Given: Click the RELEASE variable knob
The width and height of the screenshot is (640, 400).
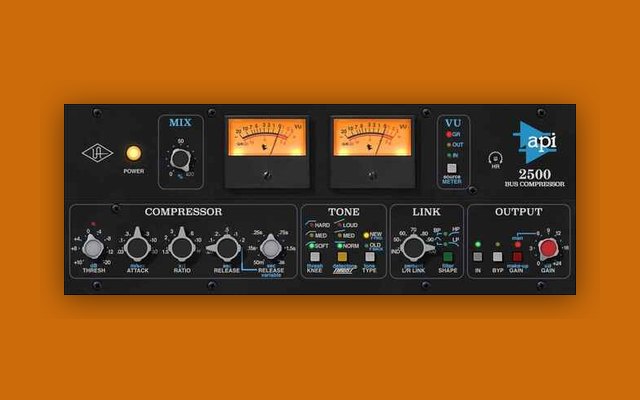Looking at the screenshot, I should pos(271,247).
